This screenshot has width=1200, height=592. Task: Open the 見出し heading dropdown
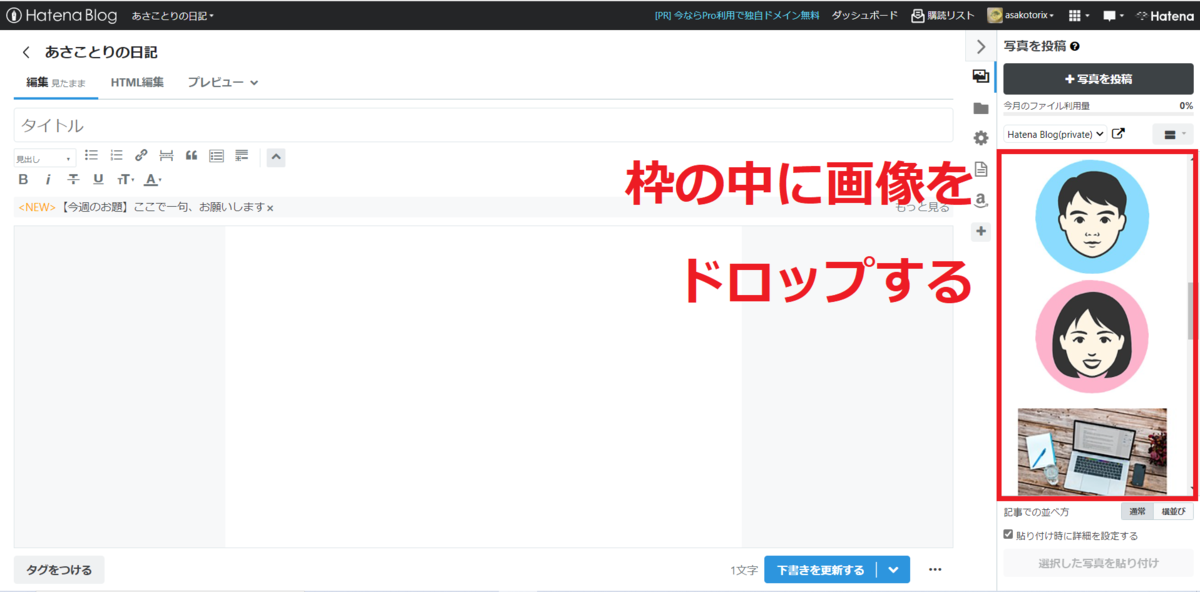click(x=44, y=156)
